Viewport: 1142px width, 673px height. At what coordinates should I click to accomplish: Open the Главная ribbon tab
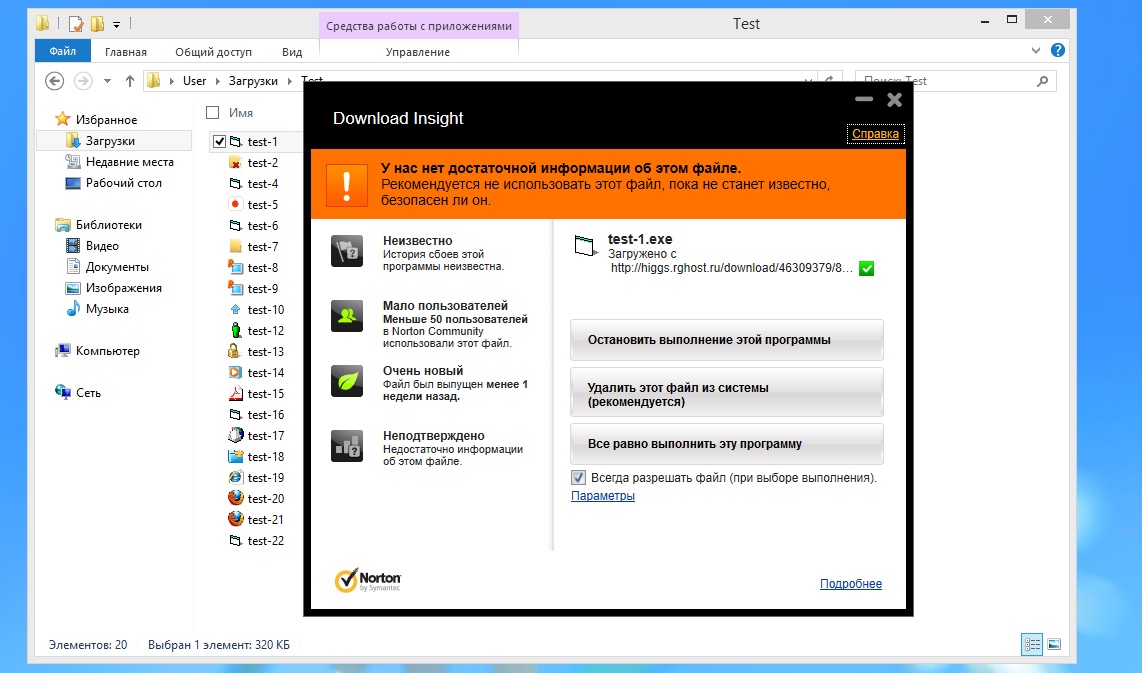tap(126, 52)
